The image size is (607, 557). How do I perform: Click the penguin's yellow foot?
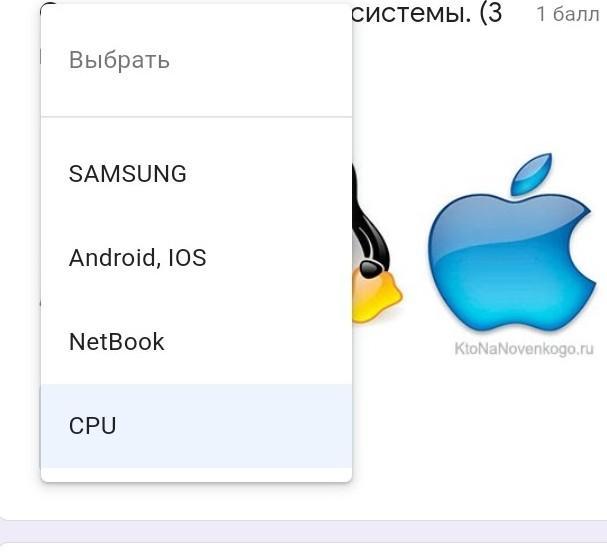point(376,296)
